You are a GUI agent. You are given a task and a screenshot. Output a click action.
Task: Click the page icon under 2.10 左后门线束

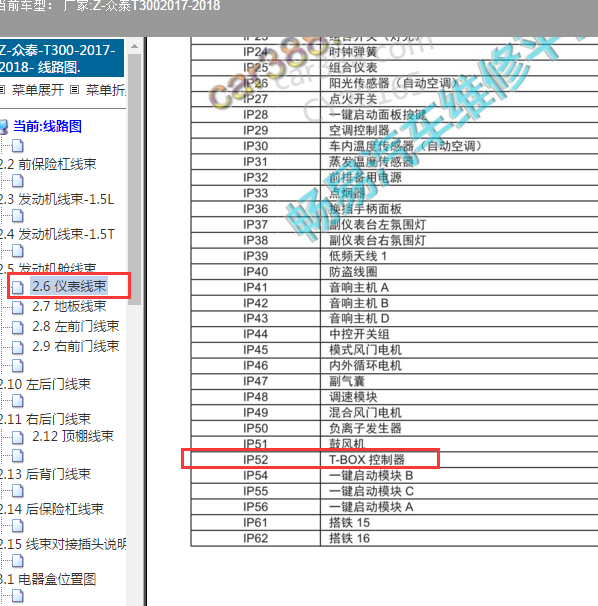pyautogui.click(x=17, y=401)
